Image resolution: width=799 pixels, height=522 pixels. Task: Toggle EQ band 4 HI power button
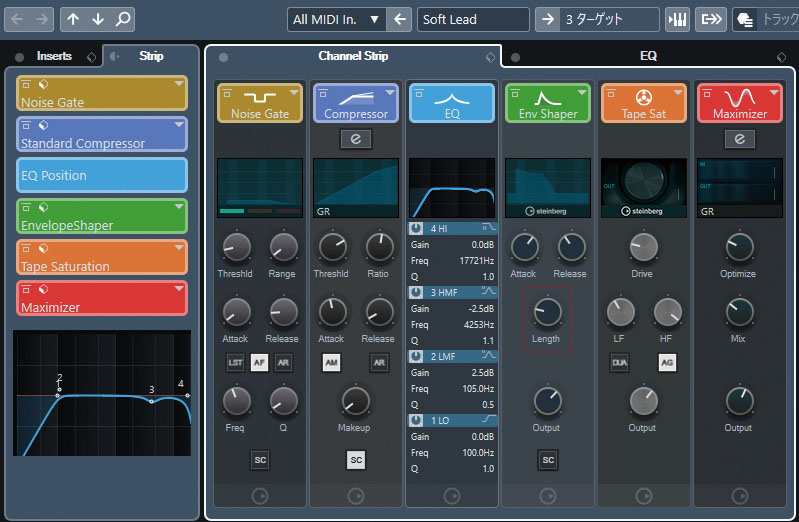[x=416, y=228]
